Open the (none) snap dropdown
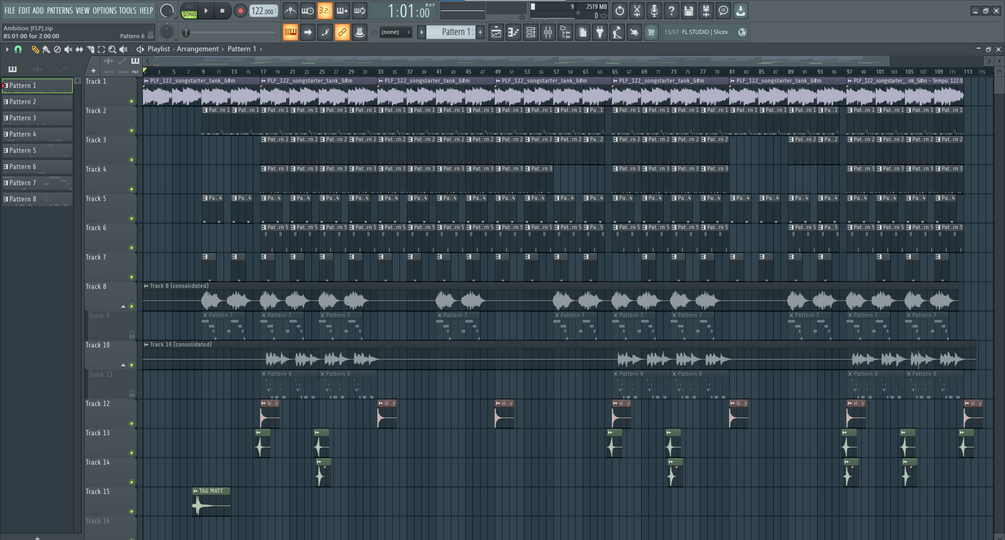The image size is (1005, 540). click(394, 32)
